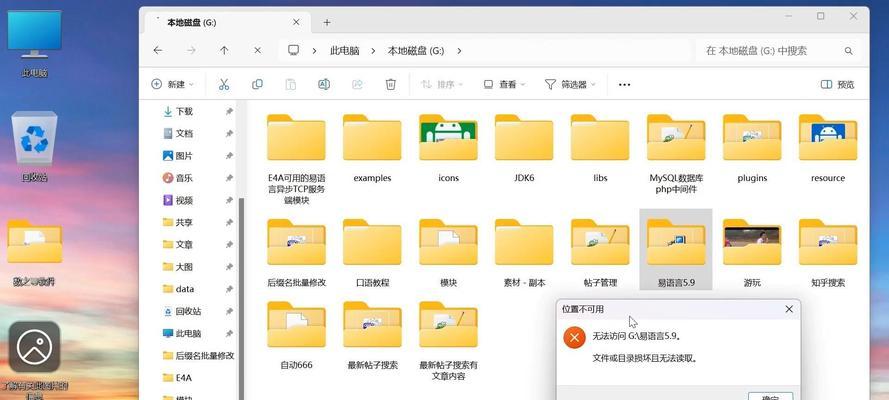The image size is (889, 400).
Task: Select the libs folder
Action: (x=600, y=149)
